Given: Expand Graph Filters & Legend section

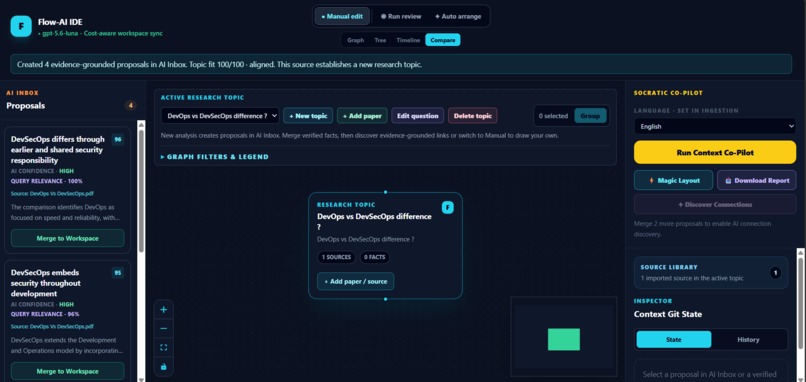Looking at the screenshot, I should click(x=215, y=157).
